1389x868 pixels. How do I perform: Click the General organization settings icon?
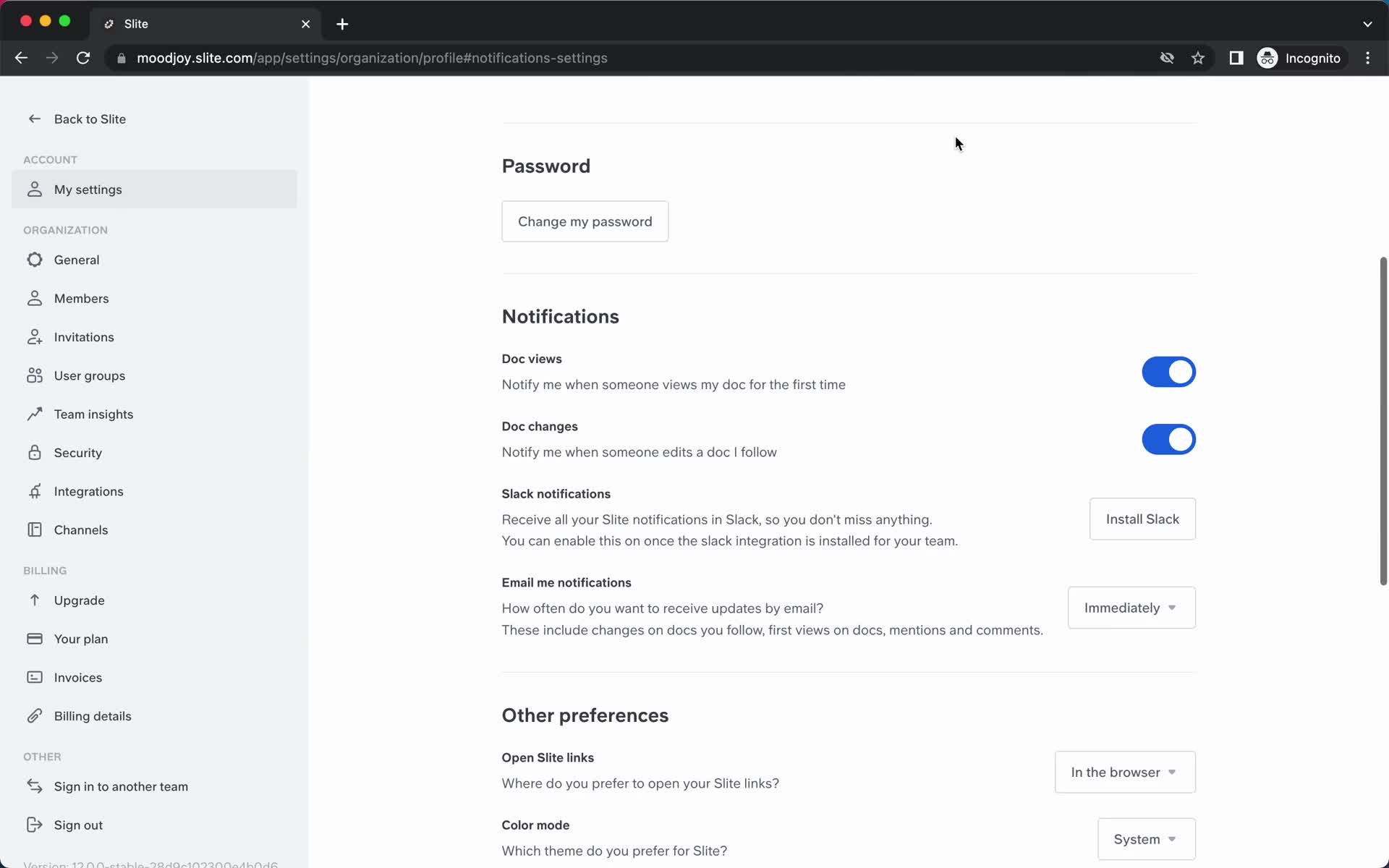(34, 259)
